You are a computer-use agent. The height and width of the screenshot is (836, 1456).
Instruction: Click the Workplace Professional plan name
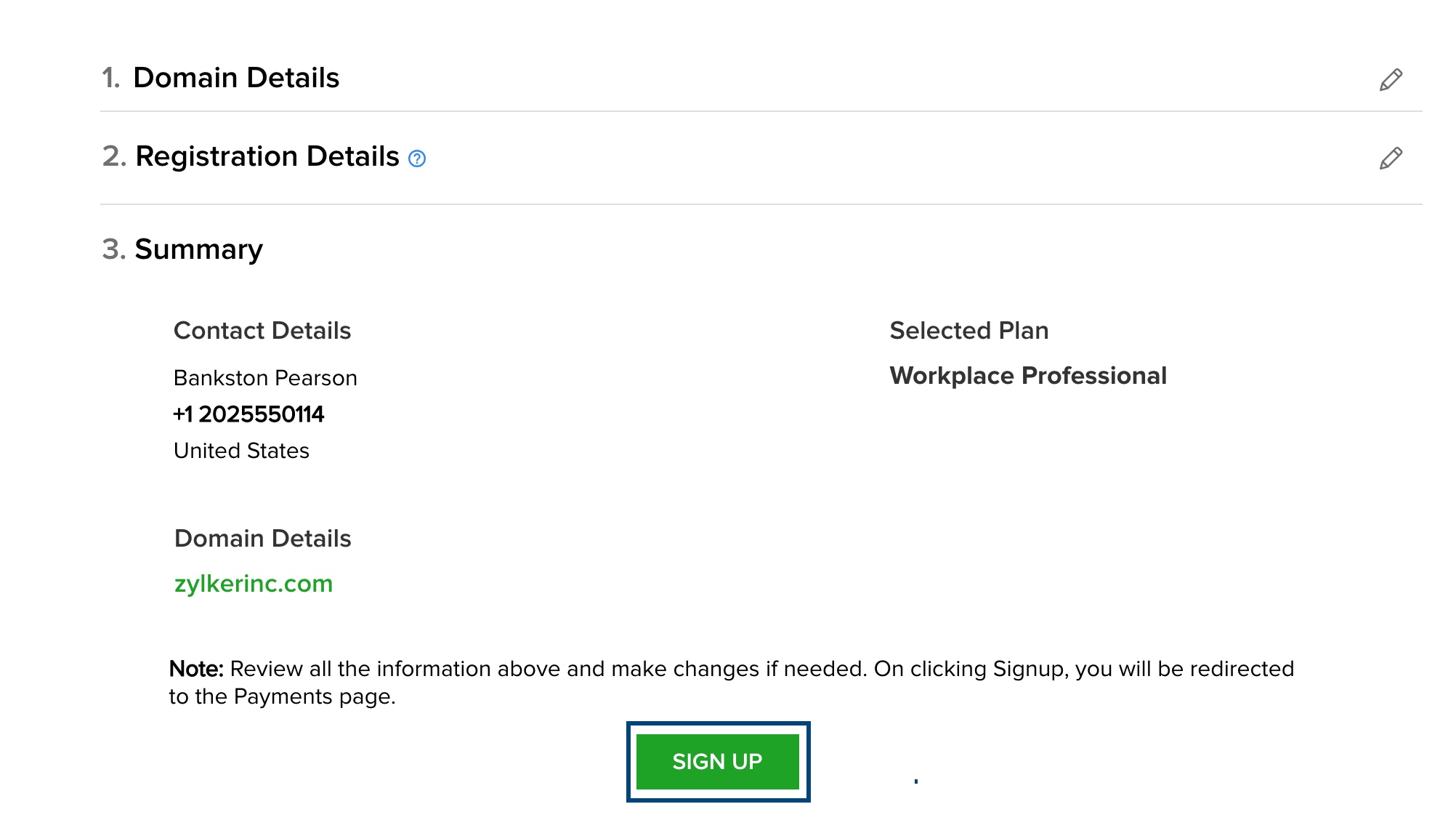click(x=1028, y=376)
